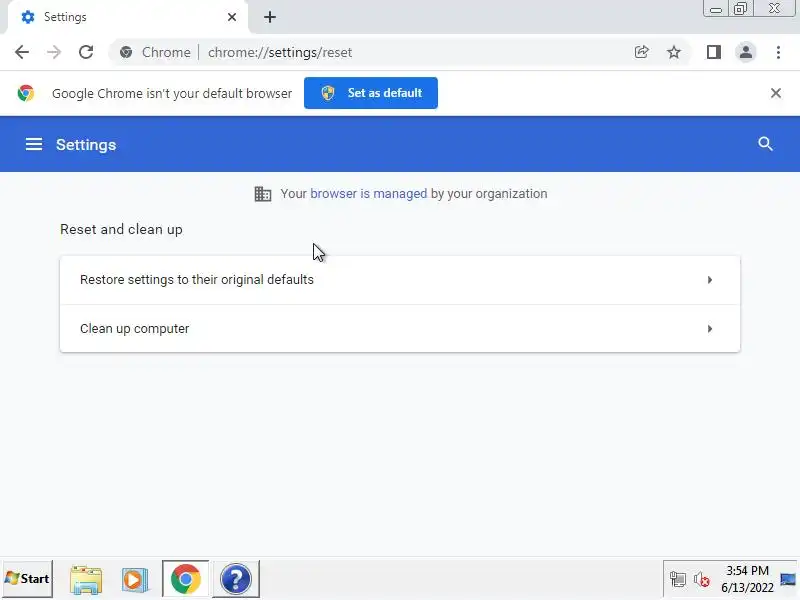Click the Set as default button
The image size is (800, 600).
[x=371, y=93]
